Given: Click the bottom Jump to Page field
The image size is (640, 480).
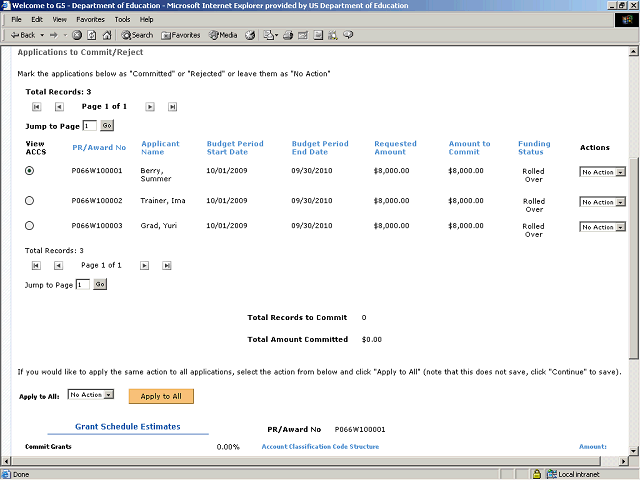Looking at the screenshot, I should coord(83,284).
